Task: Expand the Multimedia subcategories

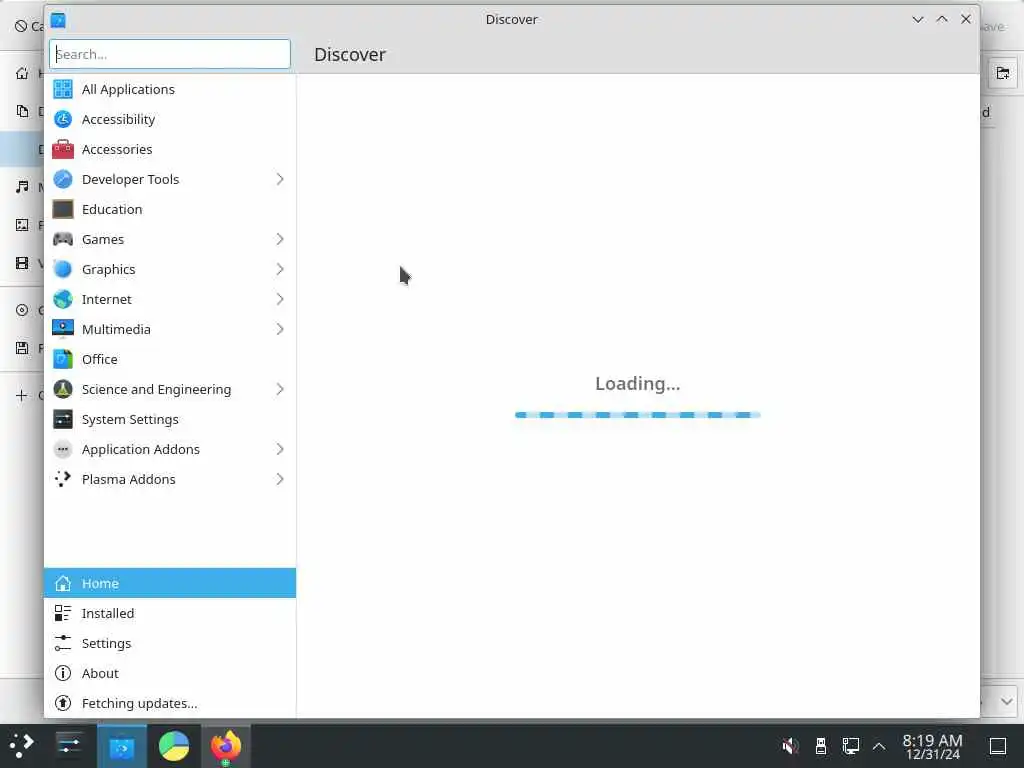Action: (280, 329)
